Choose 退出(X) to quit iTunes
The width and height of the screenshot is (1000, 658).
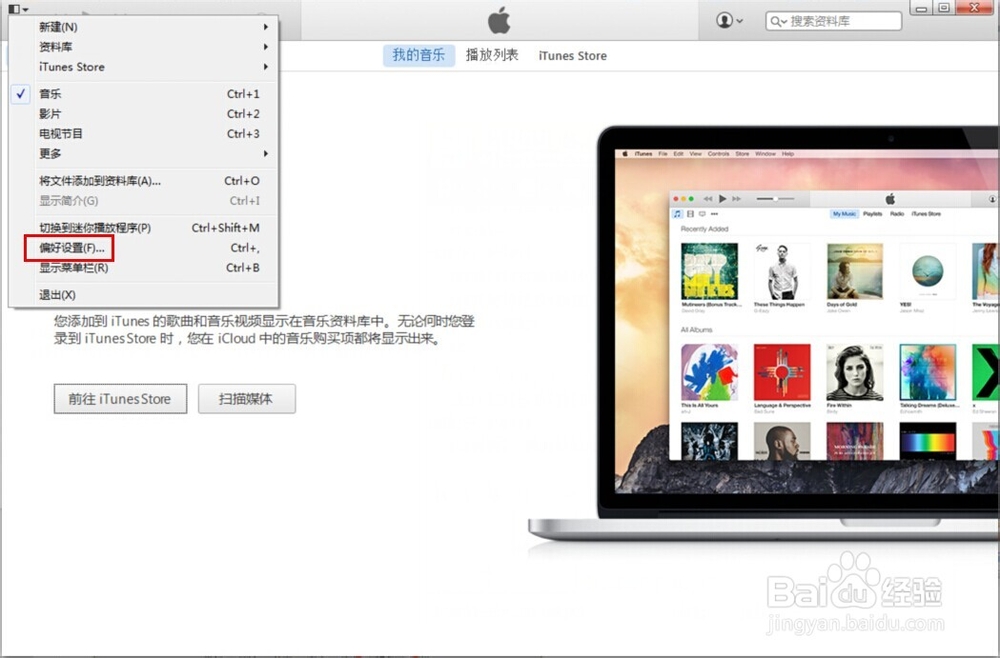click(144, 295)
